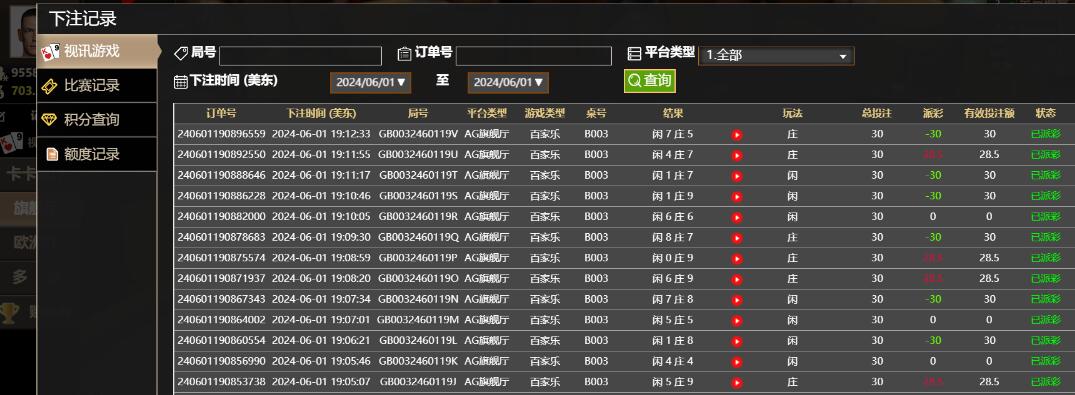This screenshot has height=395, width=1075.
Task: Select order number 240601190878683
Action: [x=221, y=237]
